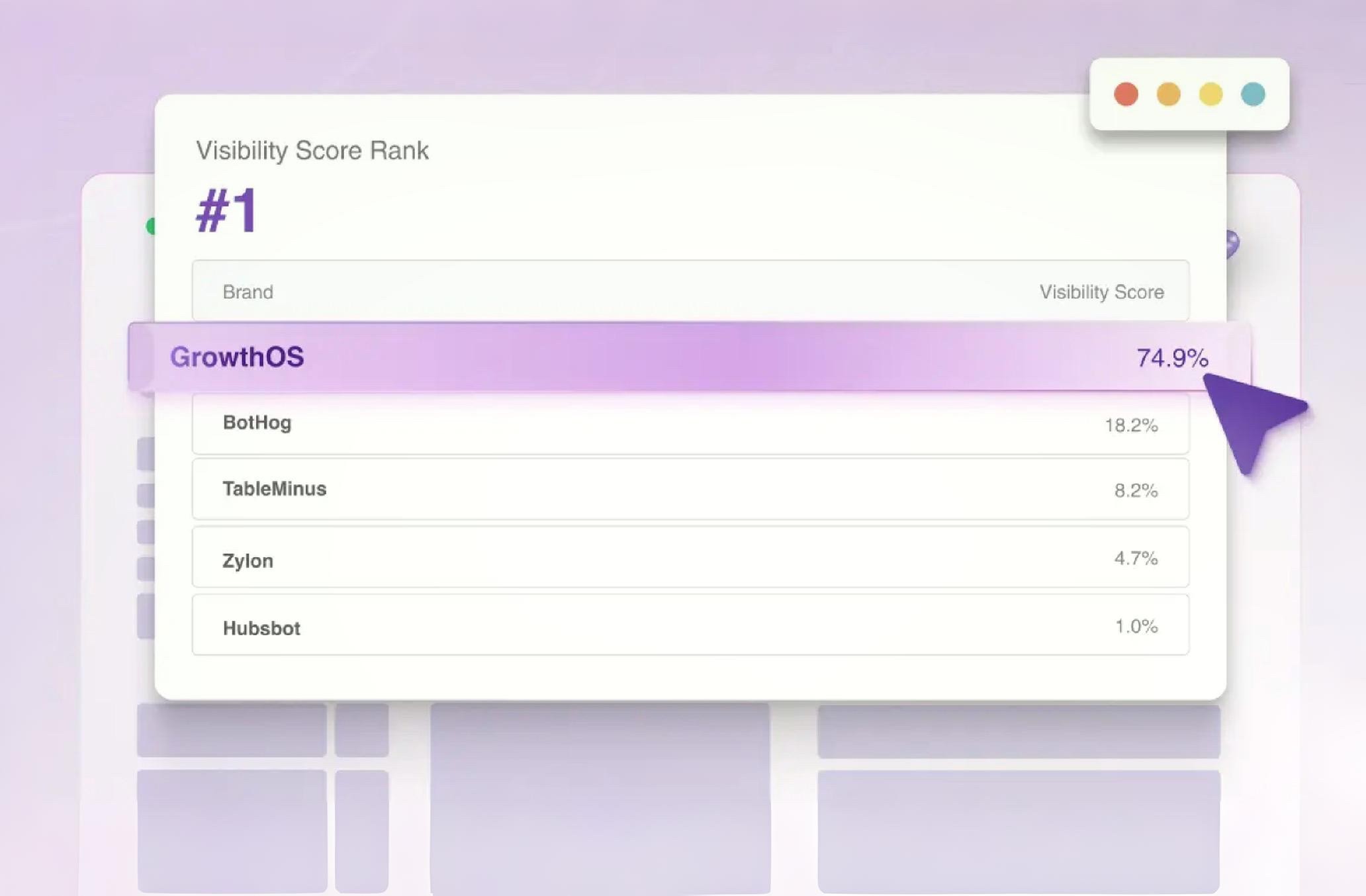Image resolution: width=1366 pixels, height=896 pixels.
Task: Sort by the Visibility Score column header
Action: [1101, 292]
